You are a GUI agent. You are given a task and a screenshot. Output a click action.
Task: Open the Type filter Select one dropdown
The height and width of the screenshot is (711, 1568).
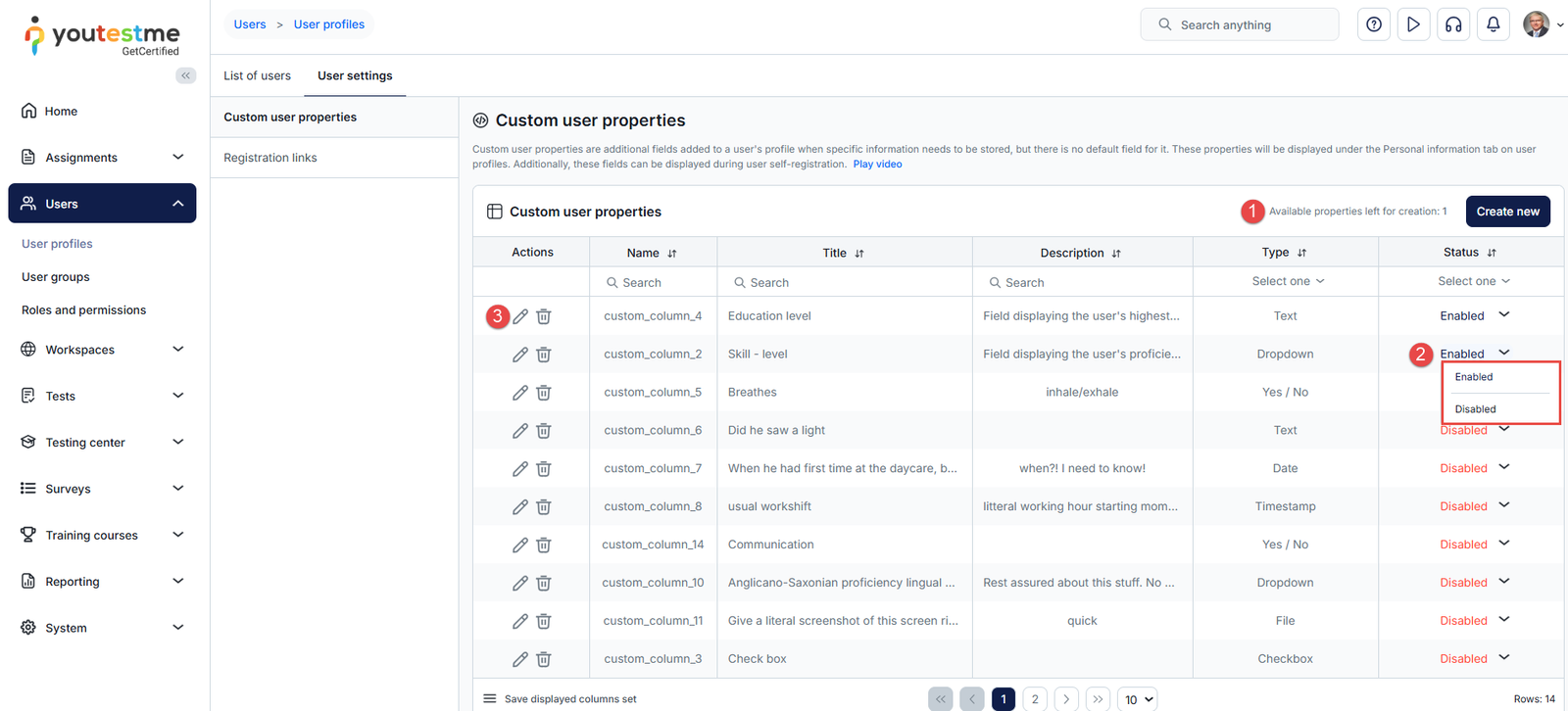(x=1287, y=281)
